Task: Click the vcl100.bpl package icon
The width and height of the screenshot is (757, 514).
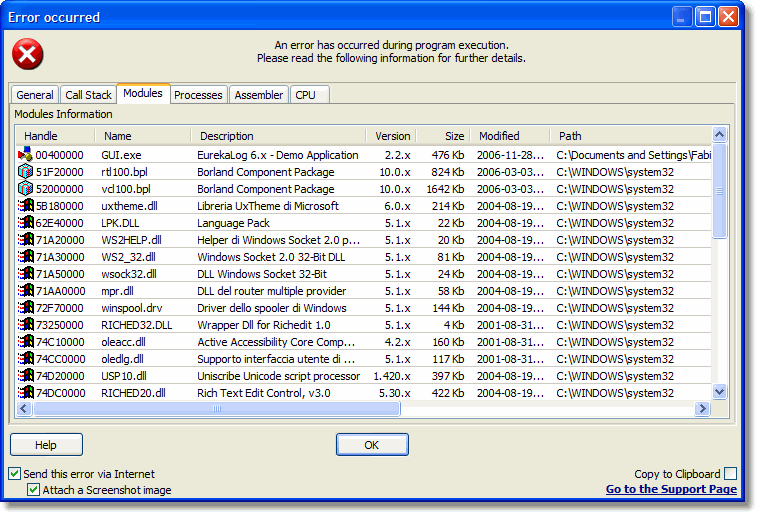Action: click(25, 189)
